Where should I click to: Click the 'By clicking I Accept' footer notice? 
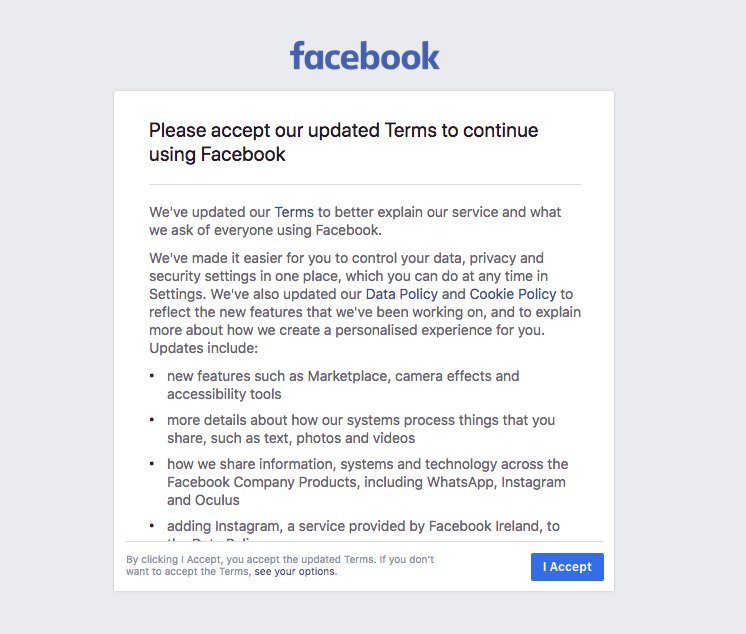coord(280,565)
